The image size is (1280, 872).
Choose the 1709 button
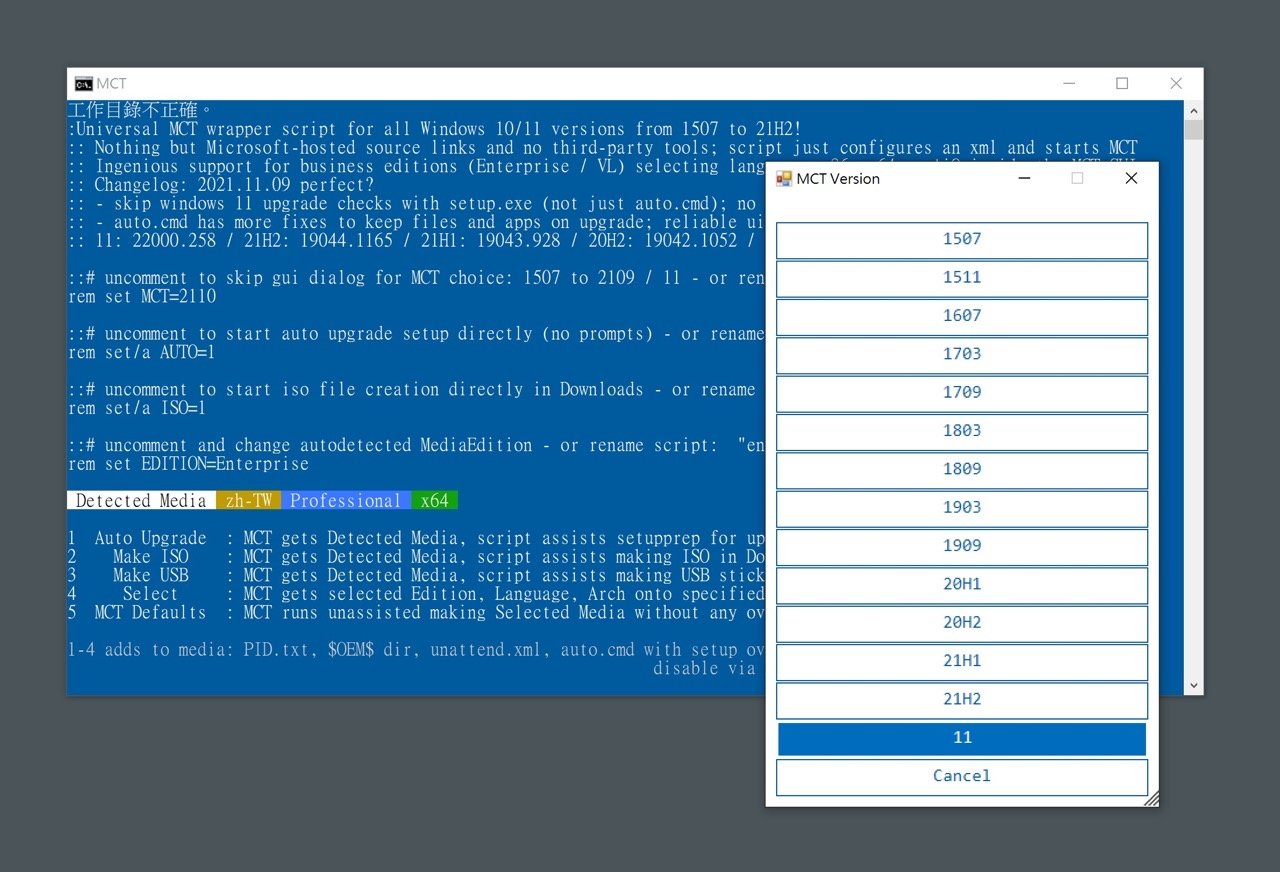[x=962, y=393]
